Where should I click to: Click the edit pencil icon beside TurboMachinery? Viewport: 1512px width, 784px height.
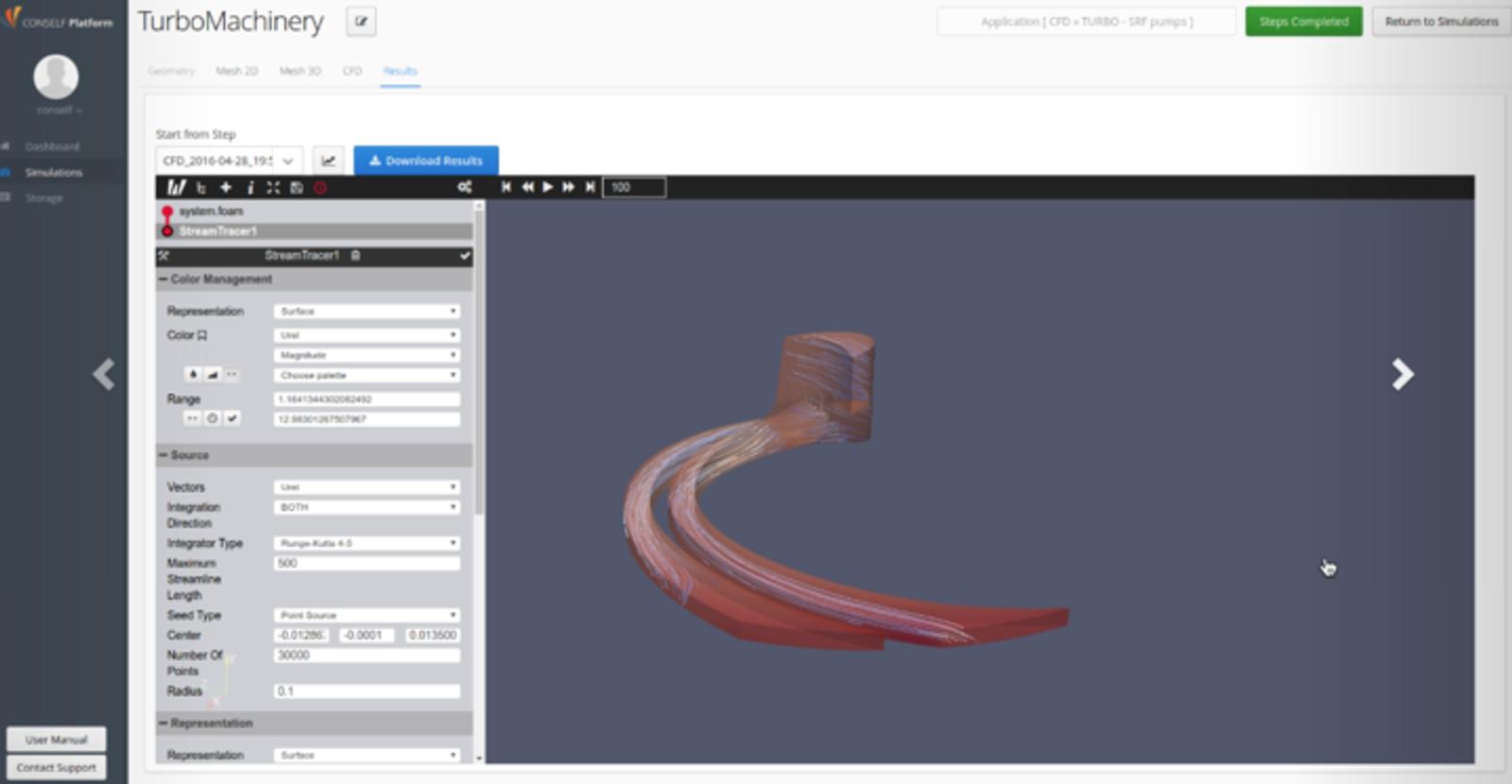click(x=361, y=22)
